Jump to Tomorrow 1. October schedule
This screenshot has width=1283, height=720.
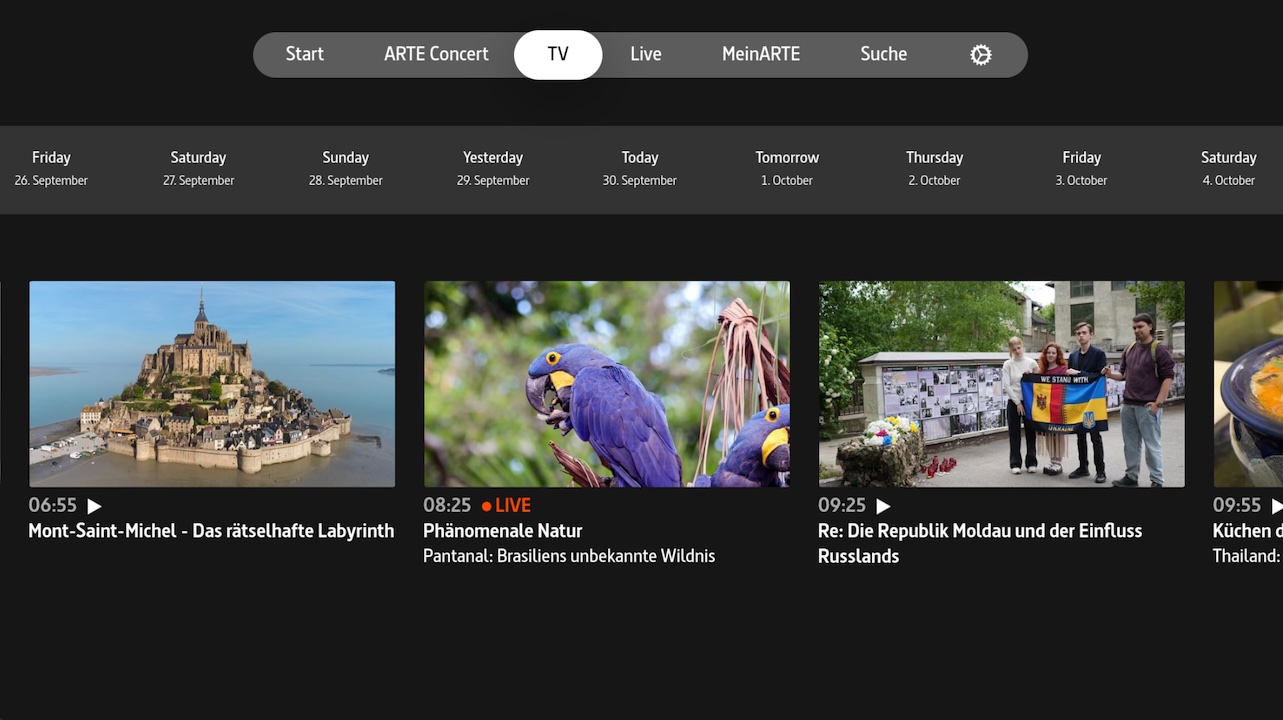[x=787, y=168]
